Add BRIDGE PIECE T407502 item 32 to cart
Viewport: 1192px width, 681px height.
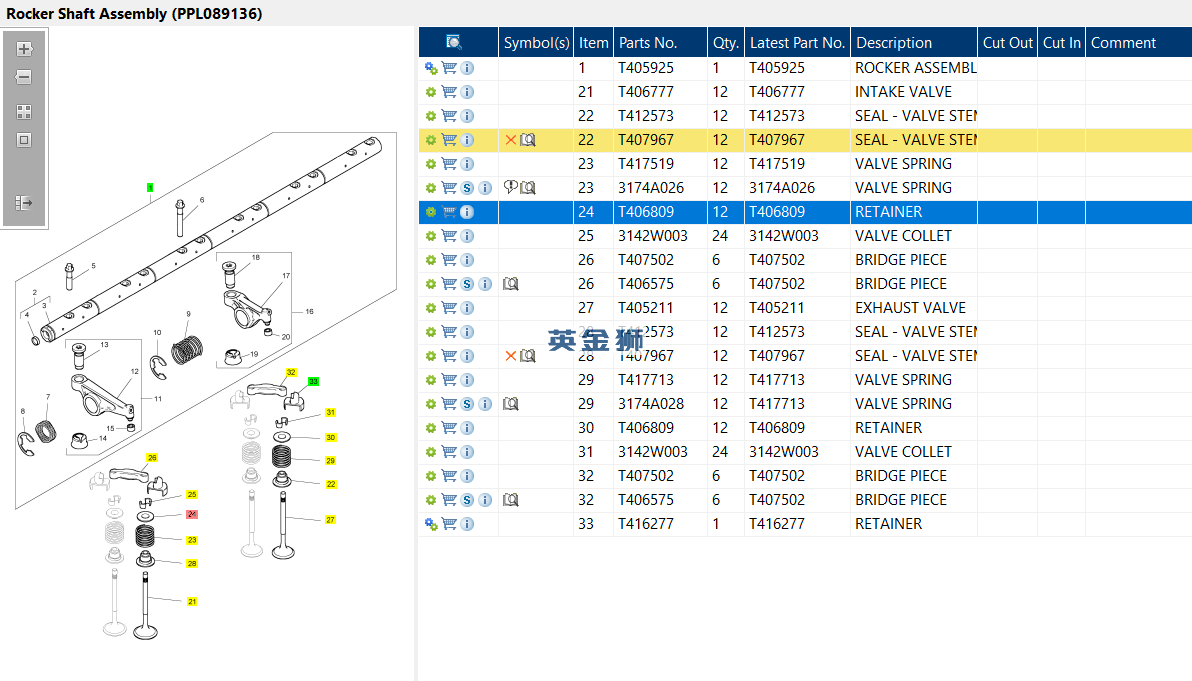(x=449, y=476)
